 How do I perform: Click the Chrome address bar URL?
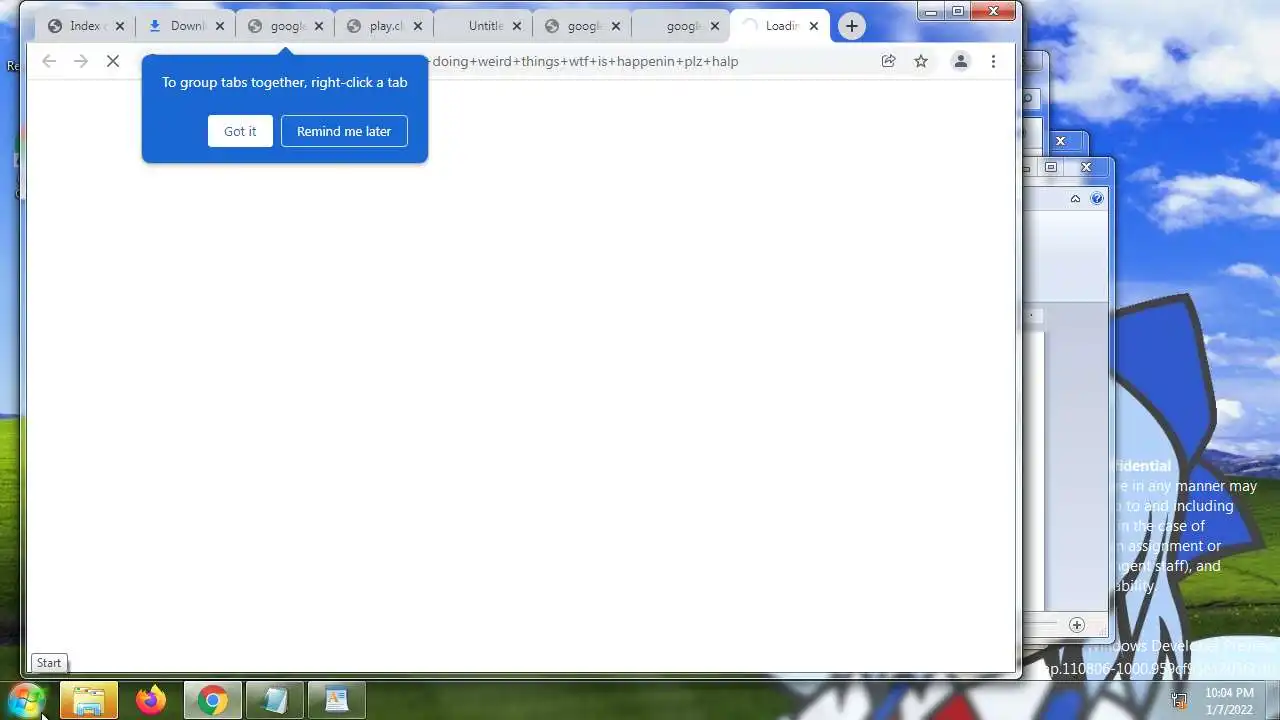click(x=585, y=61)
